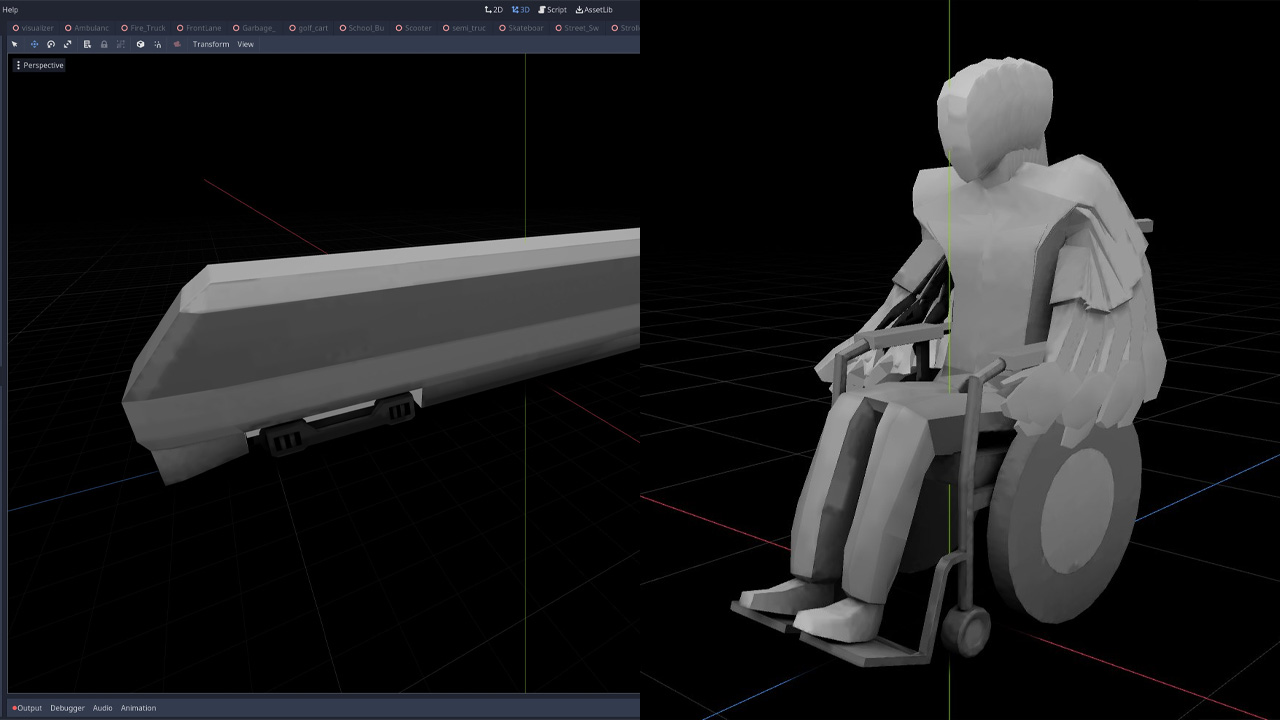Toggle the snap mode icon
Viewport: 1280px width, 720px height.
(158, 44)
